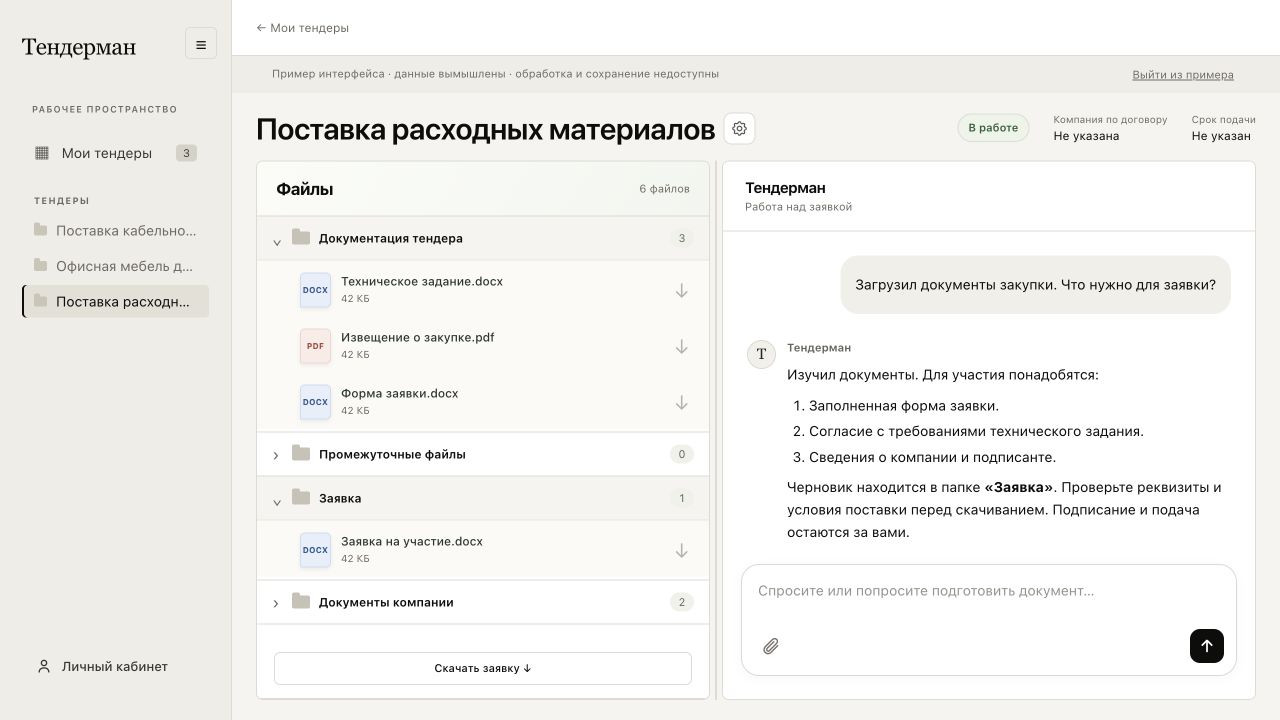Image resolution: width=1280 pixels, height=720 pixels.
Task: Expand the Документы компании folder chevron
Action: [x=276, y=603]
